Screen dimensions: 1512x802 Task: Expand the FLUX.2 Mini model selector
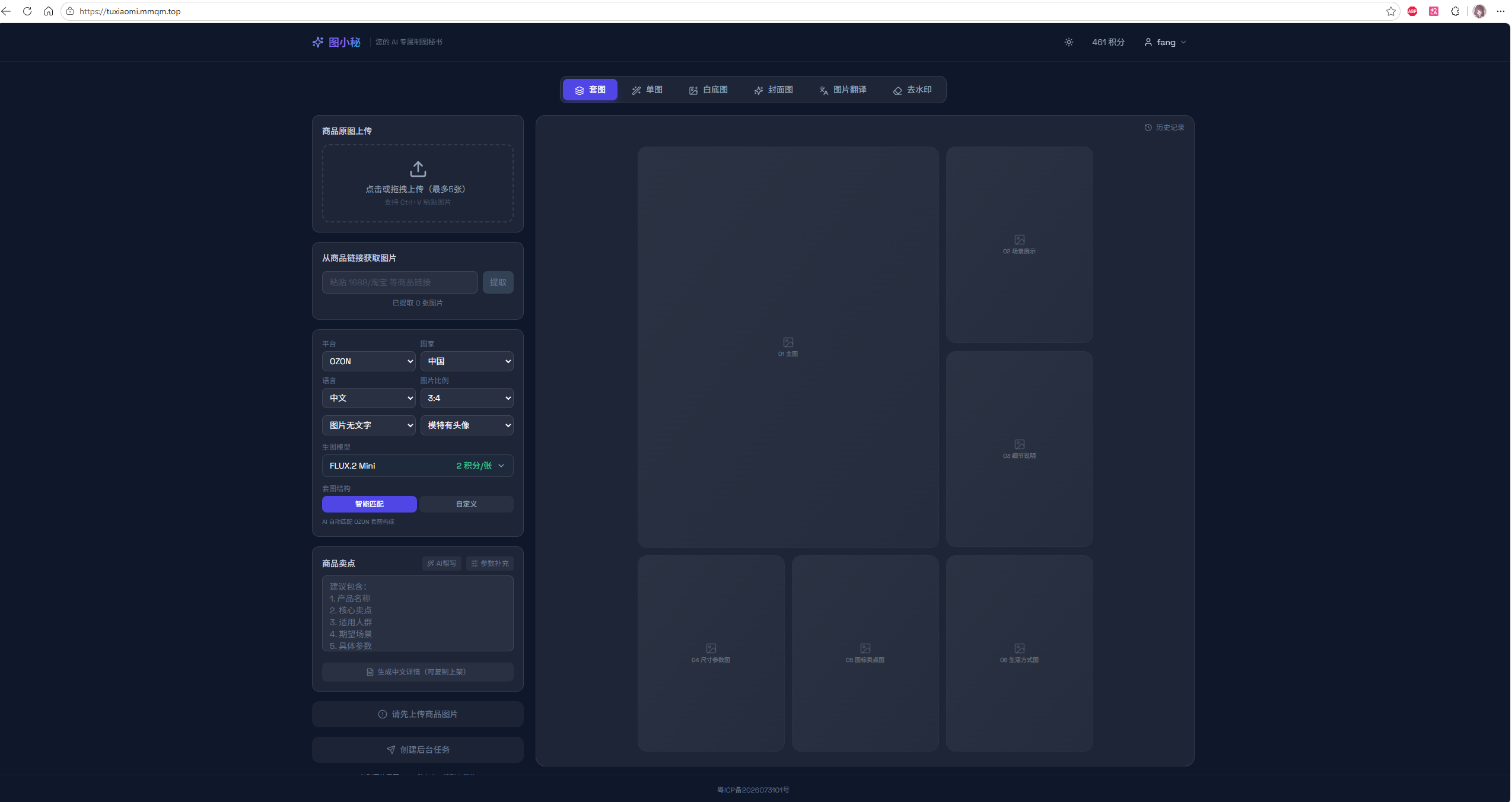click(418, 466)
